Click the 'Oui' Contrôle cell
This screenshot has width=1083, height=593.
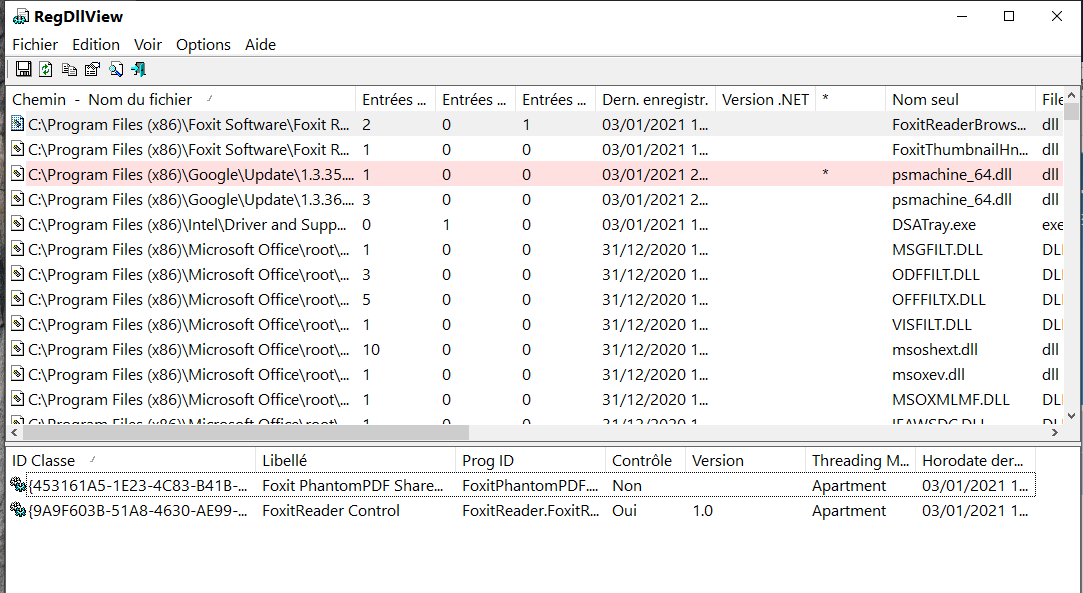[624, 511]
